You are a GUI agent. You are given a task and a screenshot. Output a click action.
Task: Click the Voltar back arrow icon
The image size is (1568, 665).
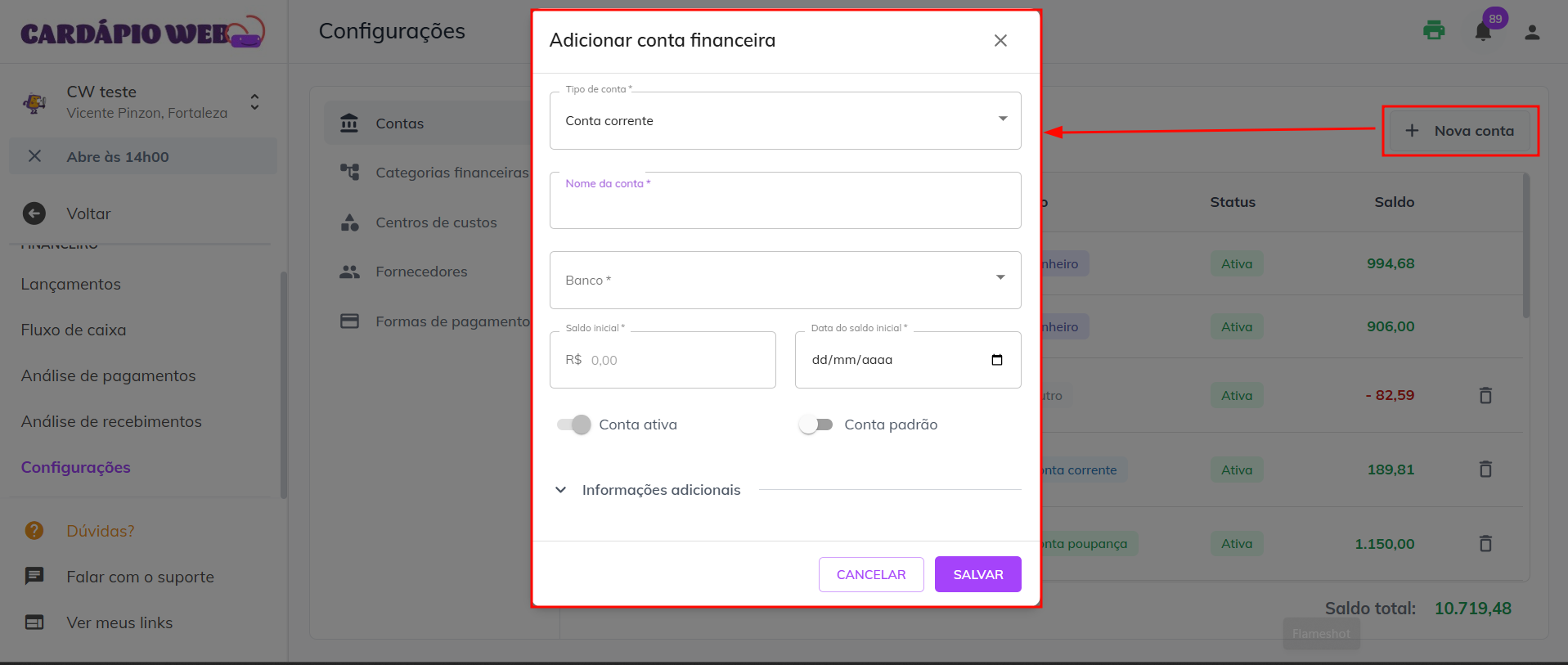point(34,213)
